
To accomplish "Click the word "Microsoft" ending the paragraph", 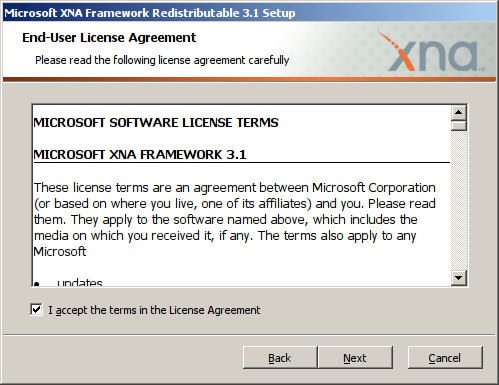I will pyautogui.click(x=60, y=251).
